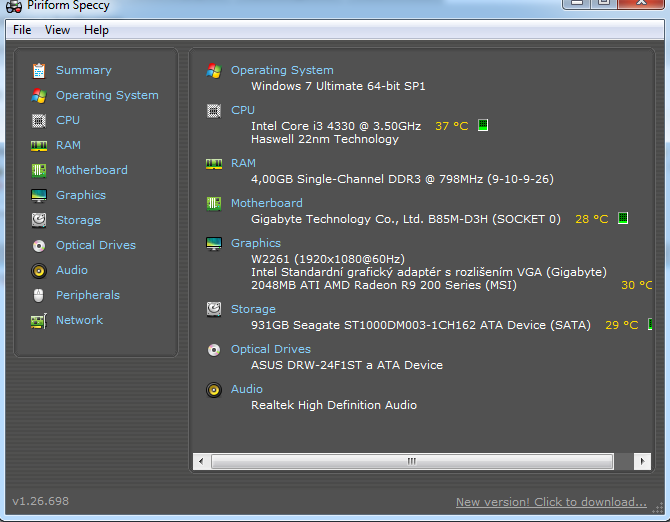670x522 pixels.
Task: Click the scrollbar left arrow
Action: tap(201, 461)
